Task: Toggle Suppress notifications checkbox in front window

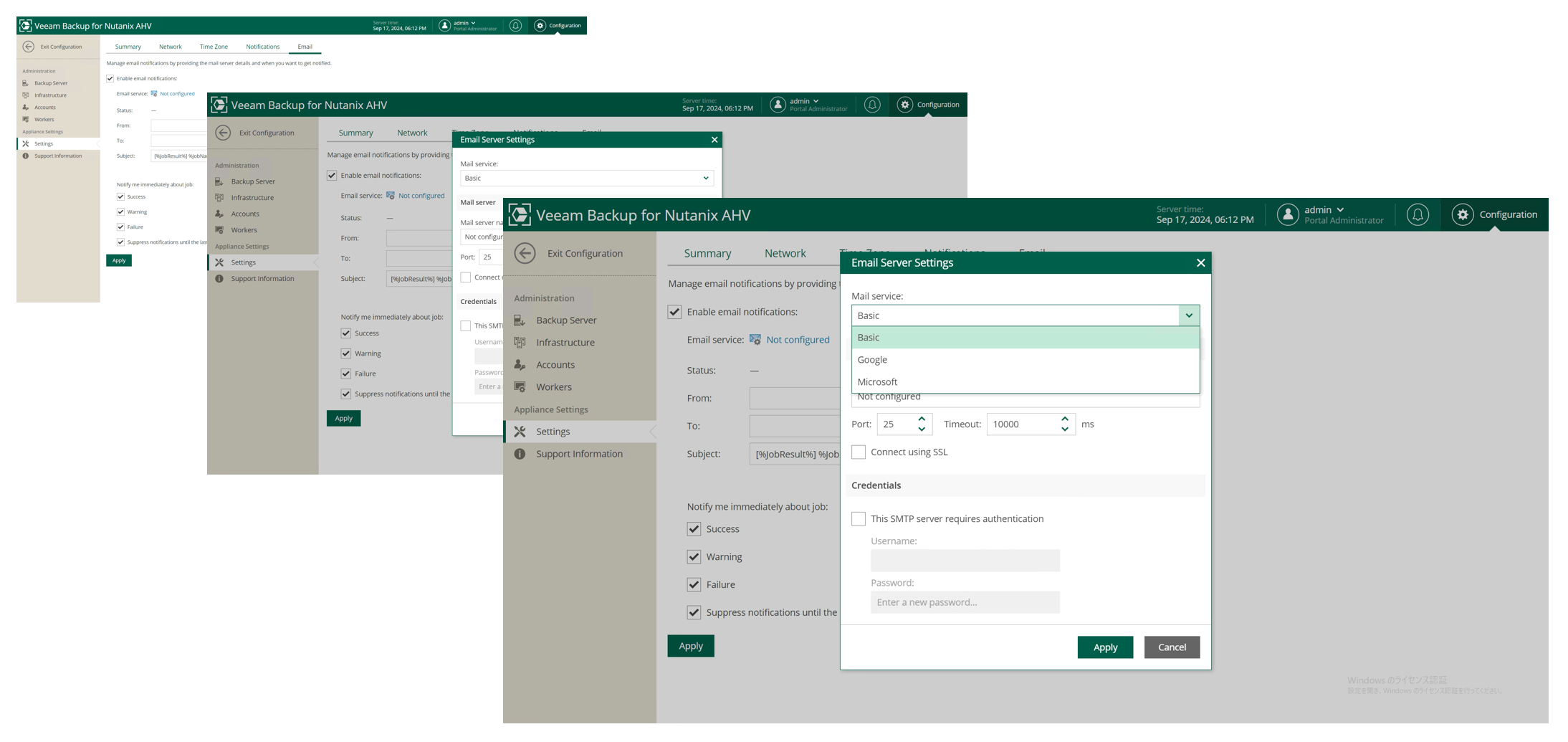Action: click(694, 612)
